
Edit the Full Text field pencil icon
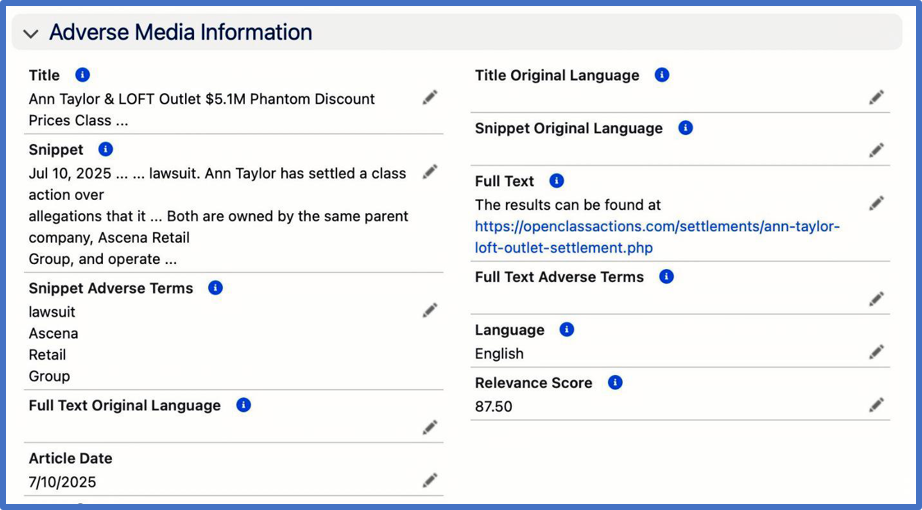(876, 204)
